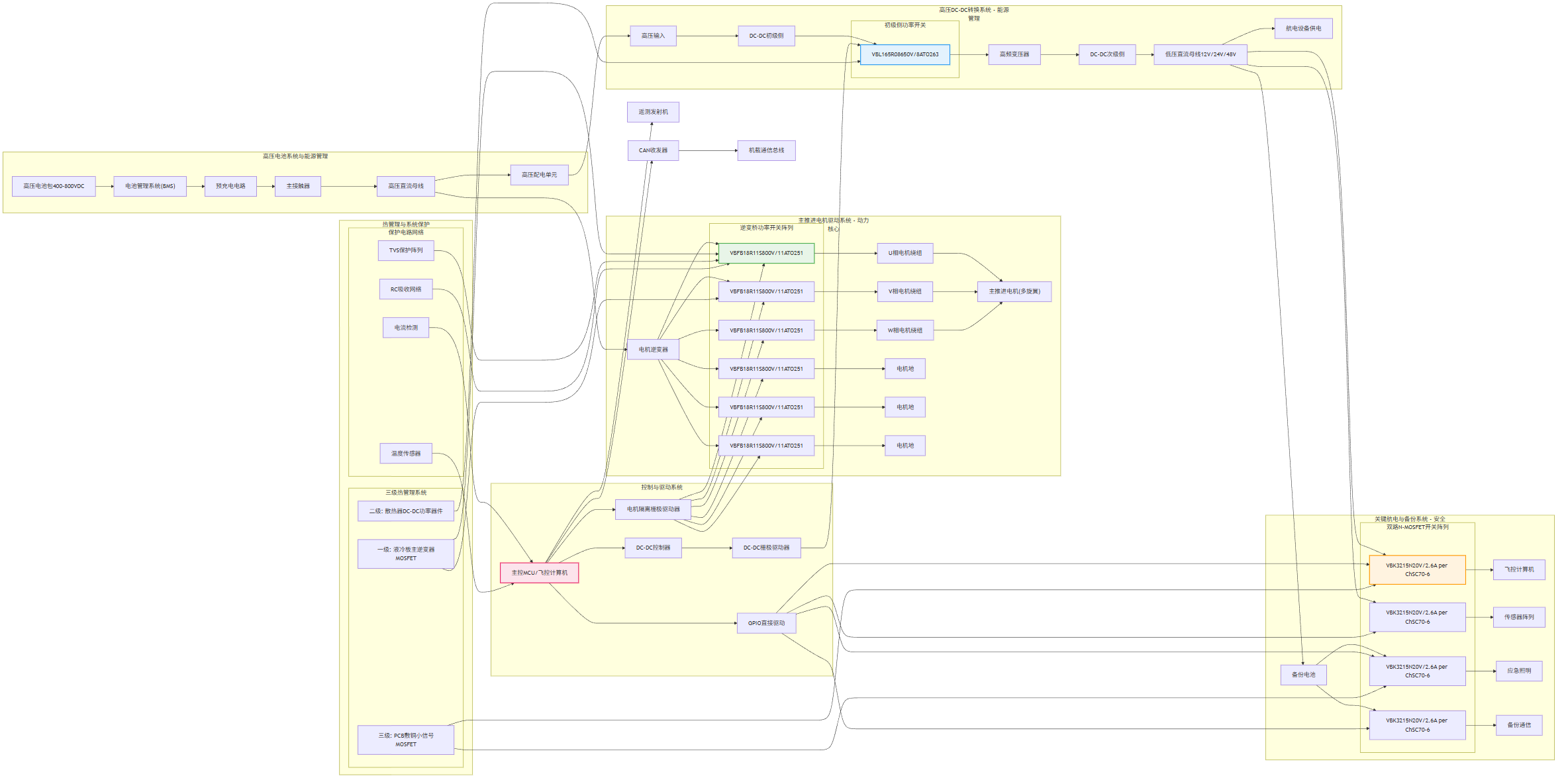Select the 电机逆变器 node
The image size is (1568, 784).
(x=653, y=350)
